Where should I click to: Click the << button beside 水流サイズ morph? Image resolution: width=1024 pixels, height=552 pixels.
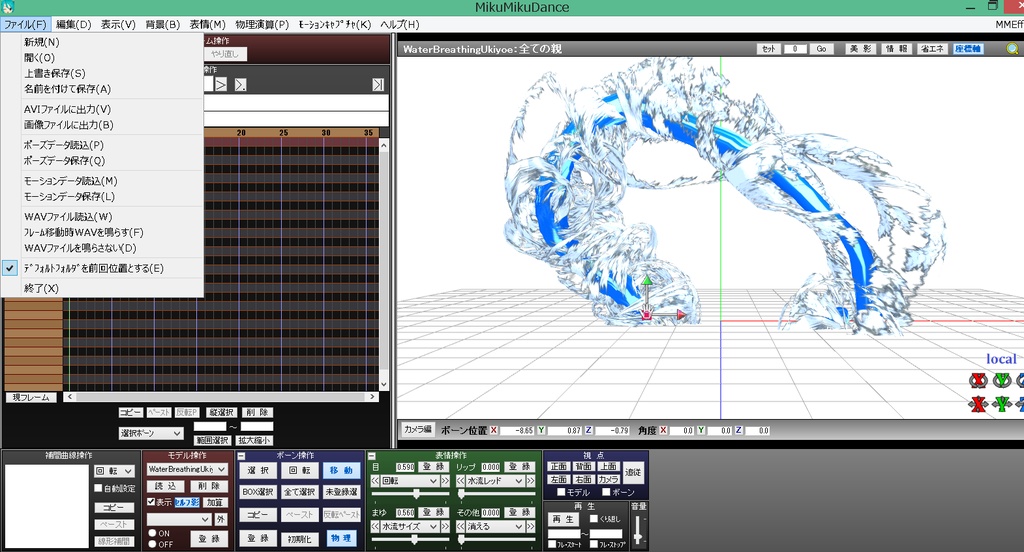point(376,526)
